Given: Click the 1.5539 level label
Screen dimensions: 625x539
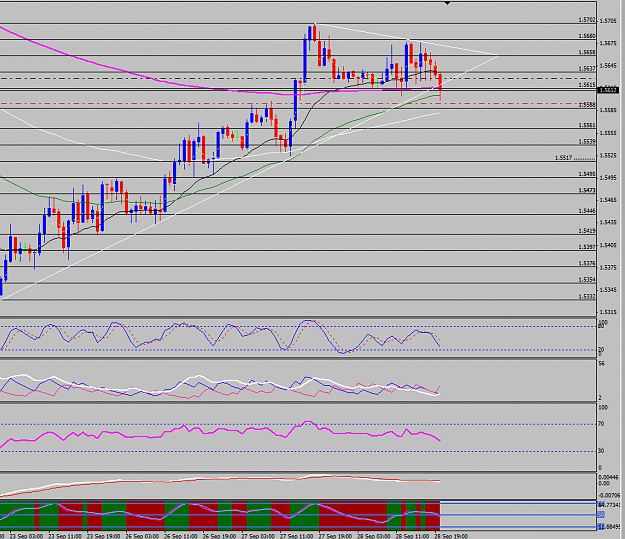Looking at the screenshot, I should point(587,142).
